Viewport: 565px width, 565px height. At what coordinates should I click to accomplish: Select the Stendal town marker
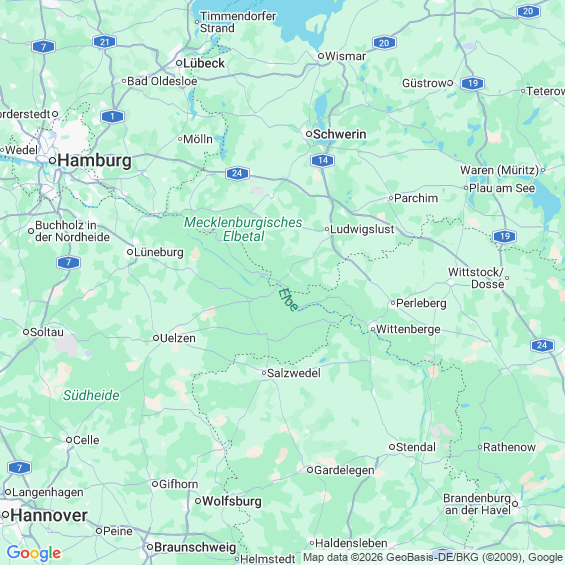[x=392, y=447]
